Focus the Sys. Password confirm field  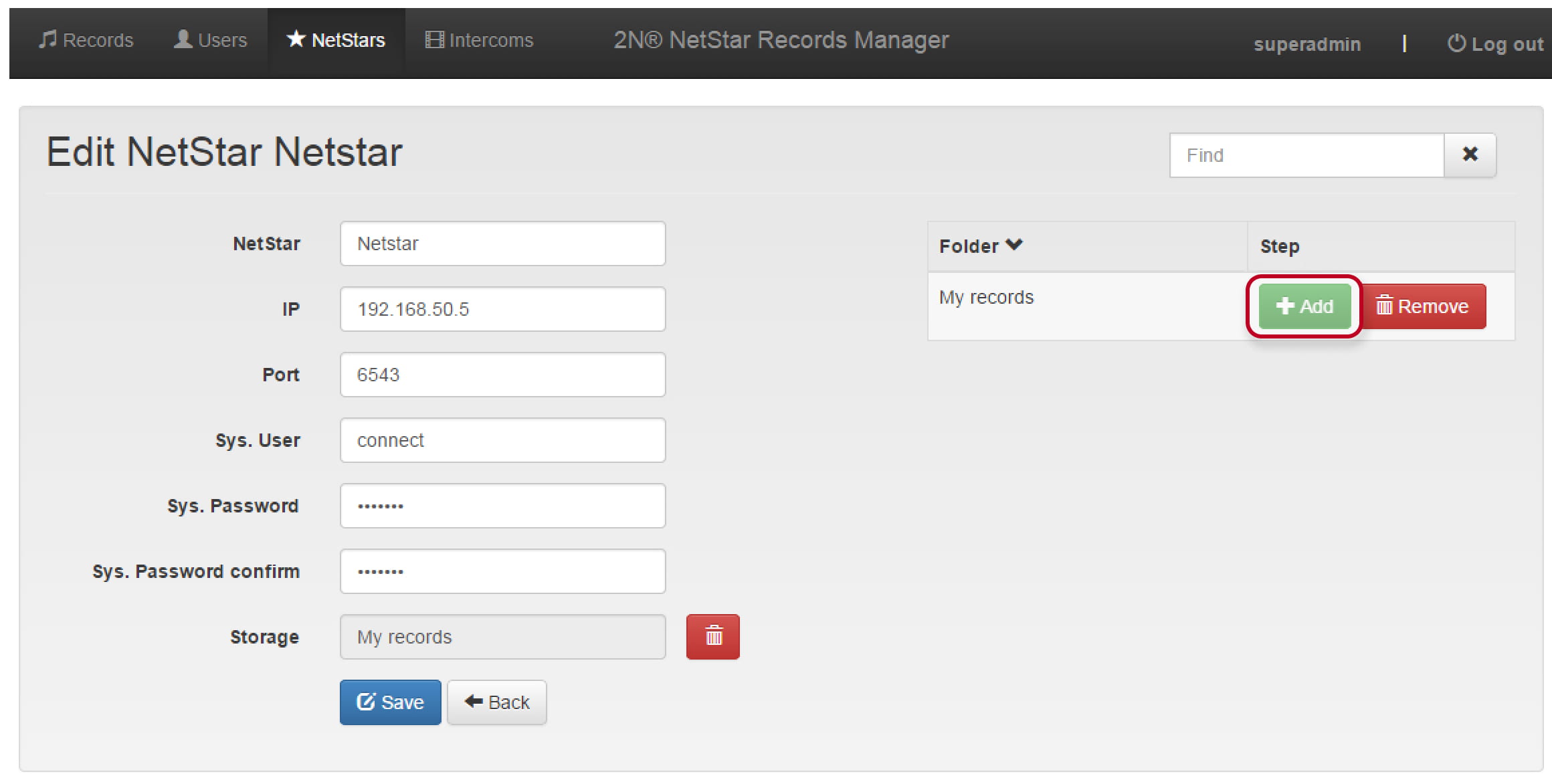click(503, 571)
